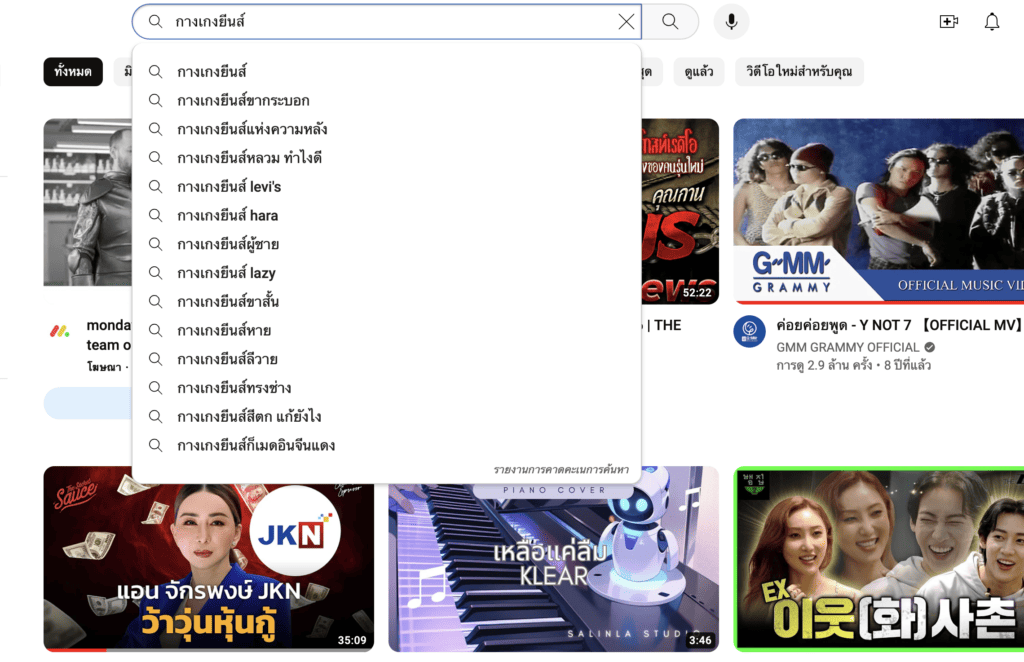Click search icon beside กางเกงยีนส์หลวม ทำไงดี suggestion
Image resolution: width=1024 pixels, height=662 pixels.
155,158
